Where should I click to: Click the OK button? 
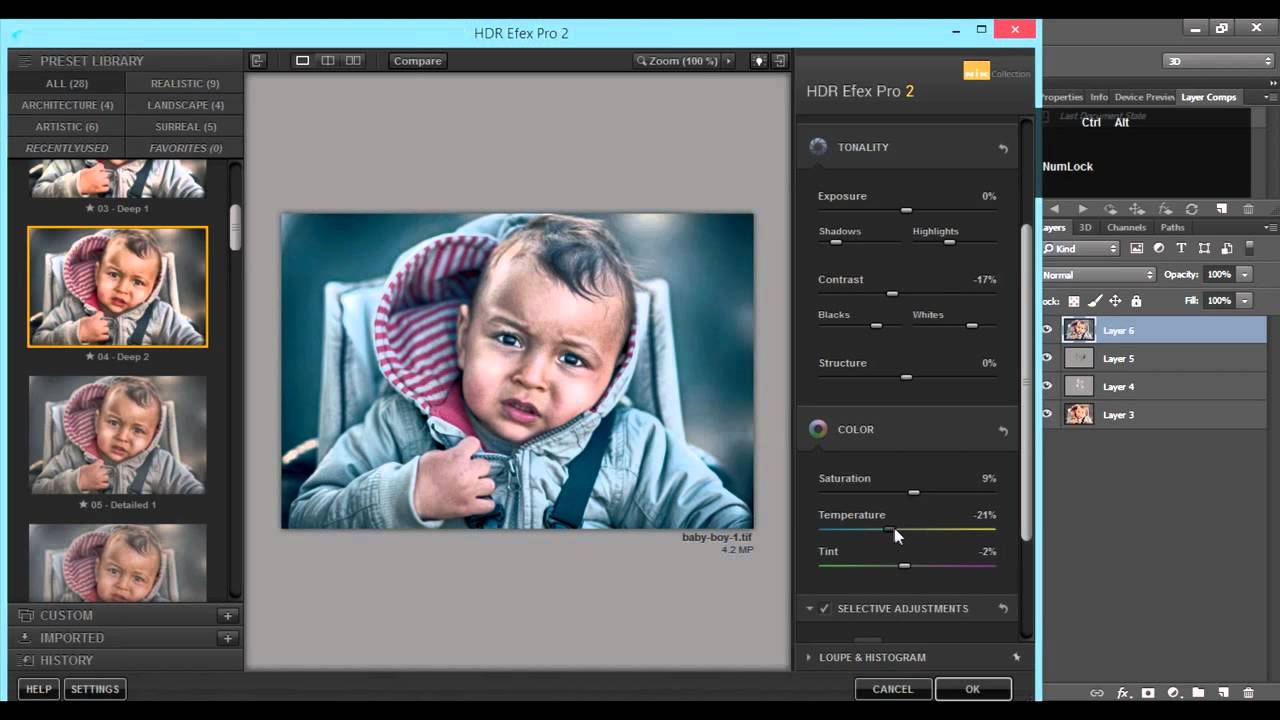pyautogui.click(x=973, y=689)
